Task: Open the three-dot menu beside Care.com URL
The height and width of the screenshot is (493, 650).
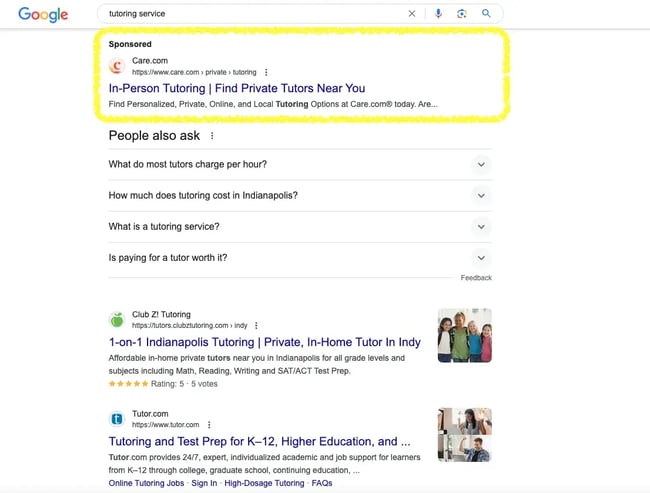Action: [x=266, y=72]
